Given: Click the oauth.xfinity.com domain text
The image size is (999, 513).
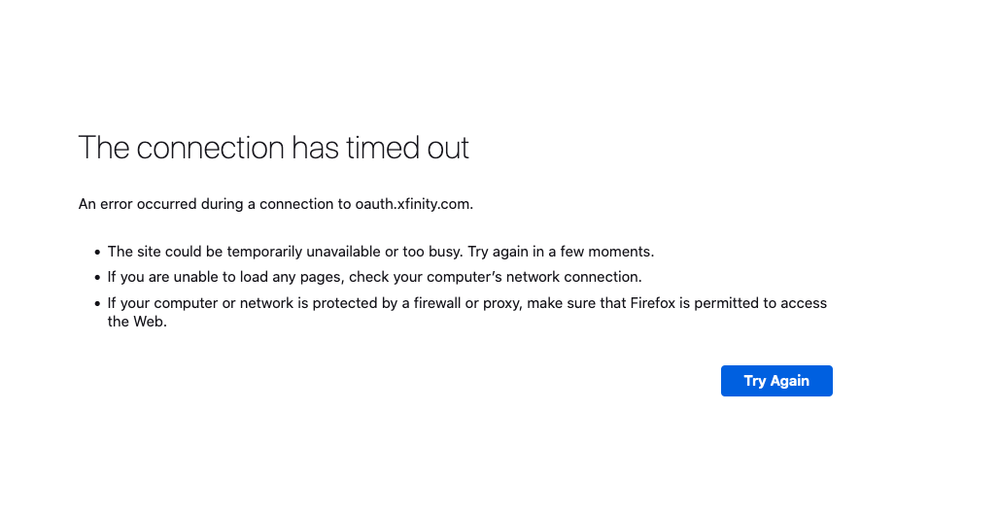Looking at the screenshot, I should [x=414, y=204].
